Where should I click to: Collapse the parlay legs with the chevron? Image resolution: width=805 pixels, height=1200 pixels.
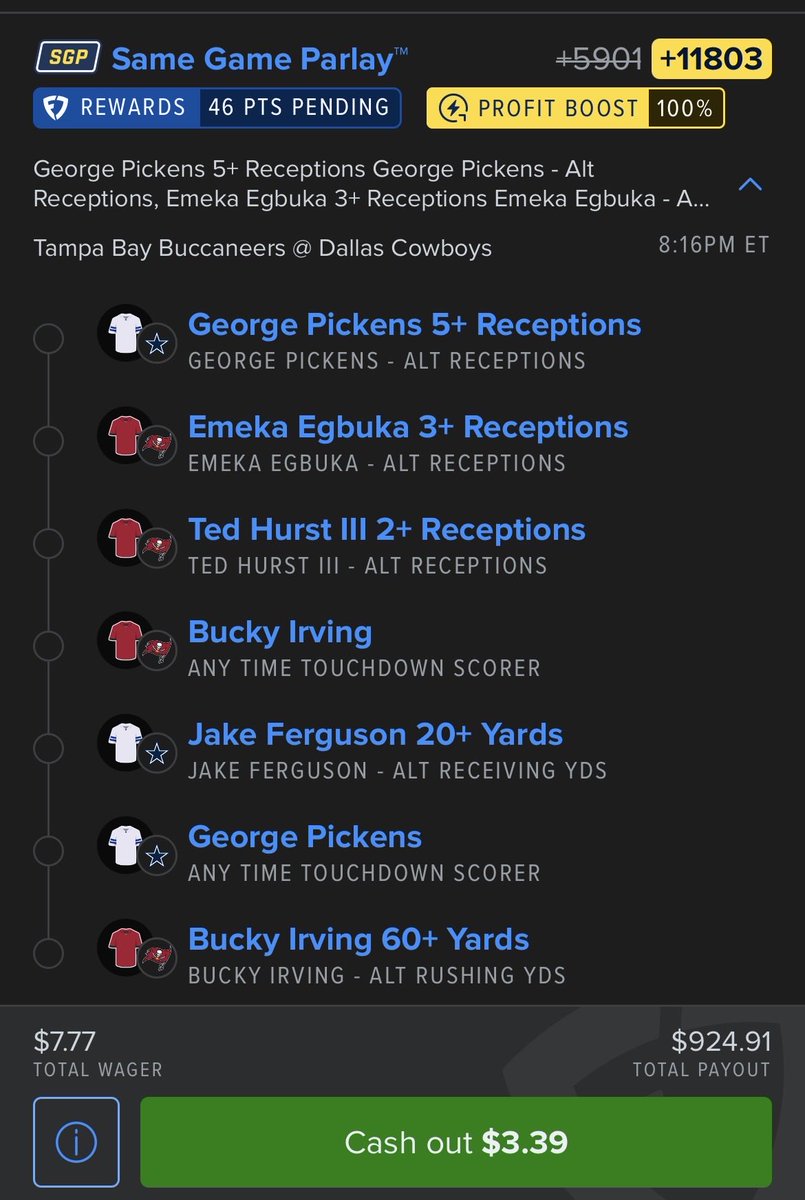750,184
